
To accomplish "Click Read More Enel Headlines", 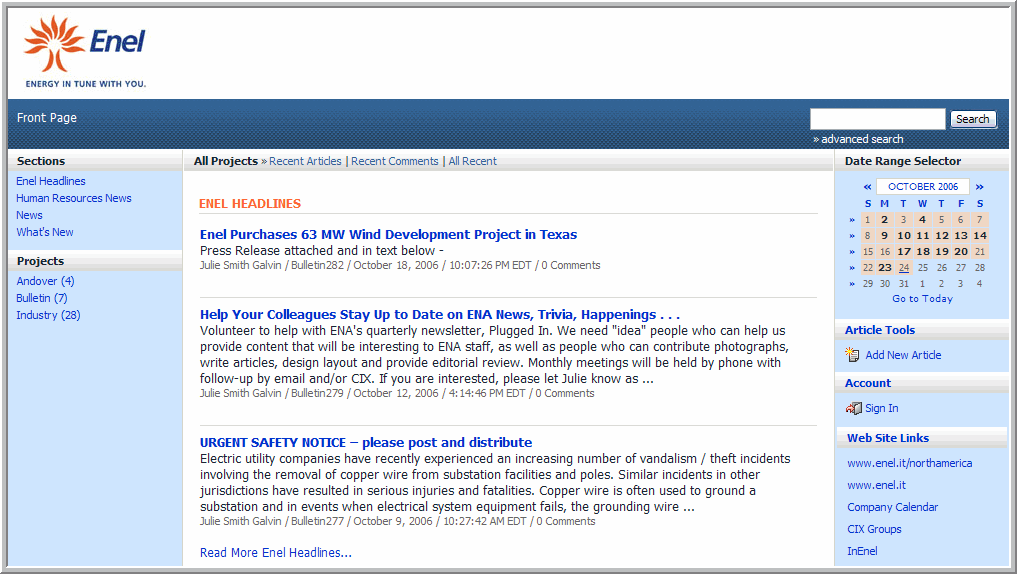I will 276,553.
